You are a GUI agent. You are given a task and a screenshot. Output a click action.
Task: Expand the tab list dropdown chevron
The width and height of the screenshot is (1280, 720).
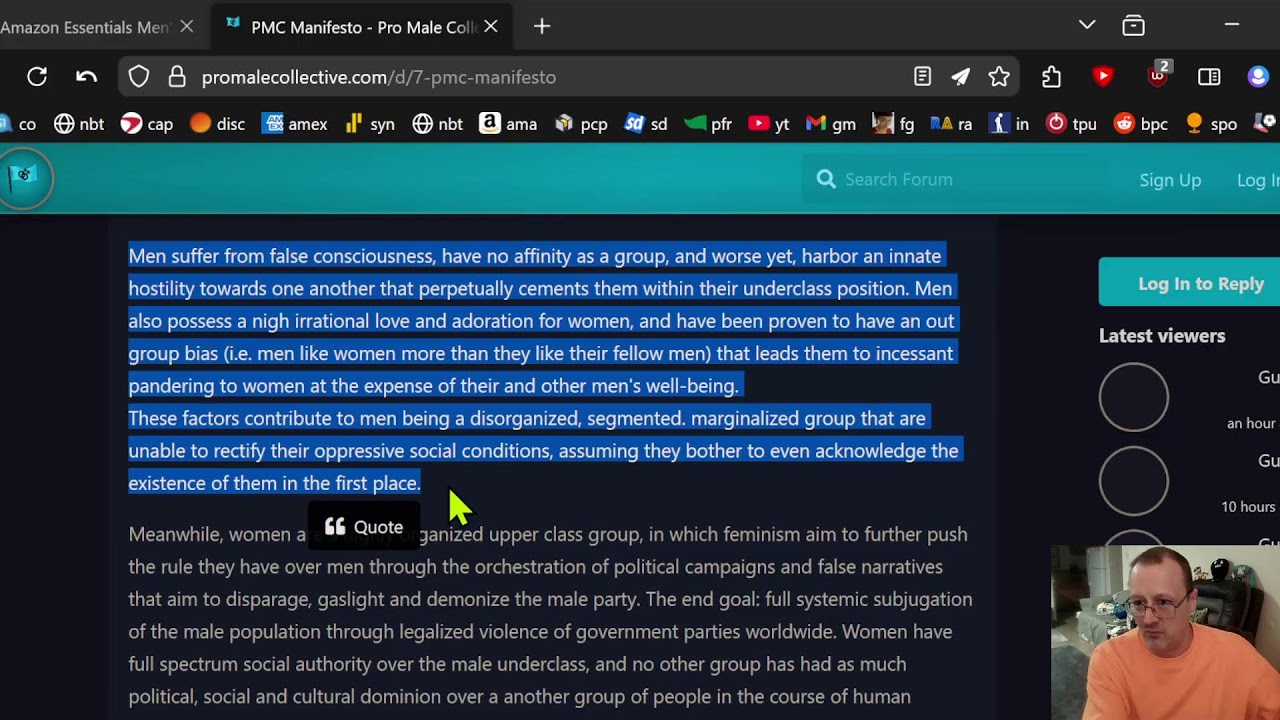tap(1087, 25)
